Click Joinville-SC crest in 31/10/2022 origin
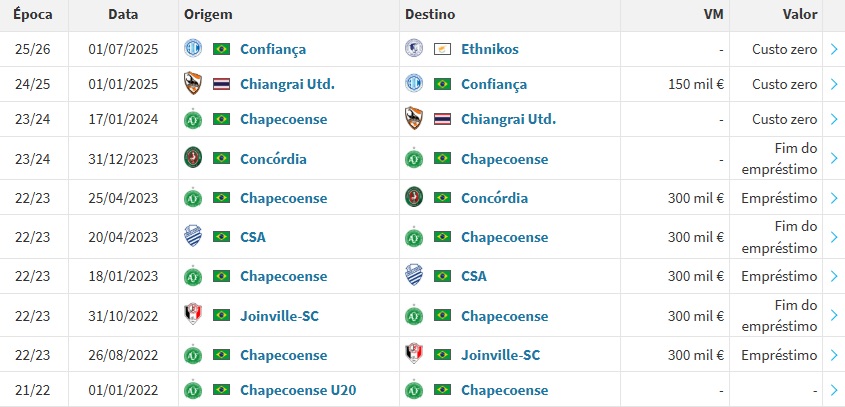Image resolution: width=845 pixels, height=407 pixels. pyautogui.click(x=193, y=315)
